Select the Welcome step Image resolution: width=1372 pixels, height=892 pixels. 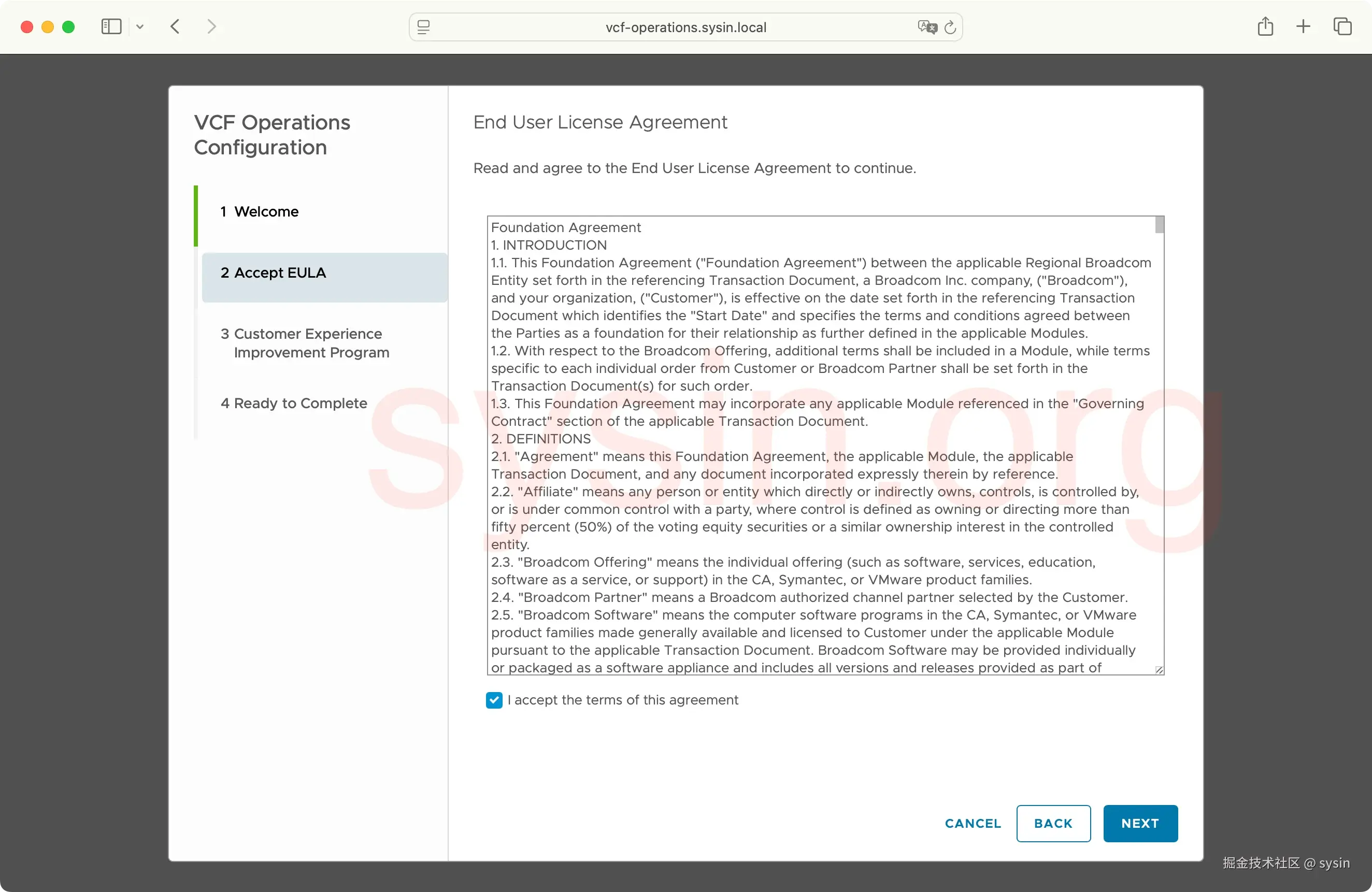click(260, 211)
